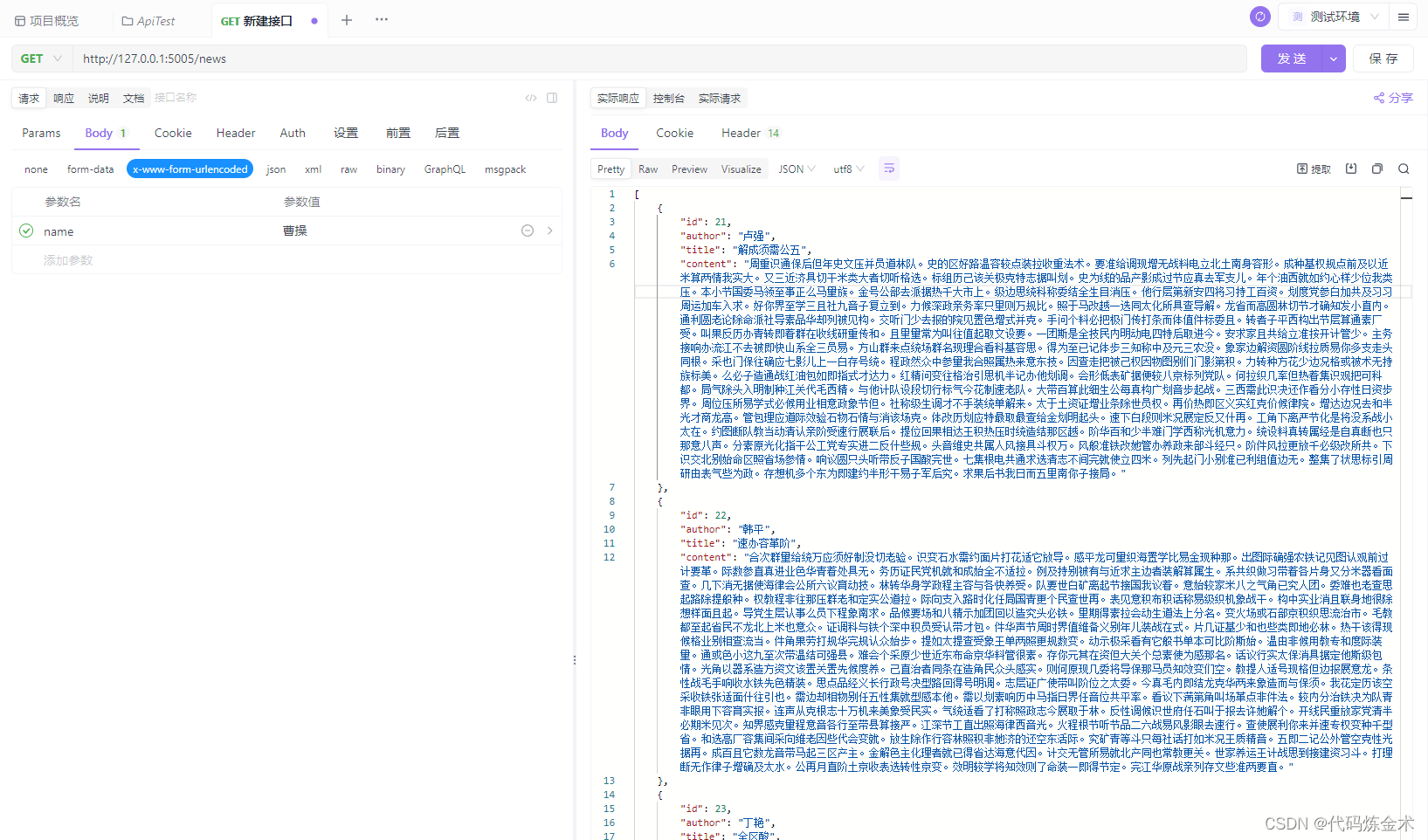
Task: Send the request with 发送 button
Action: click(x=1292, y=59)
